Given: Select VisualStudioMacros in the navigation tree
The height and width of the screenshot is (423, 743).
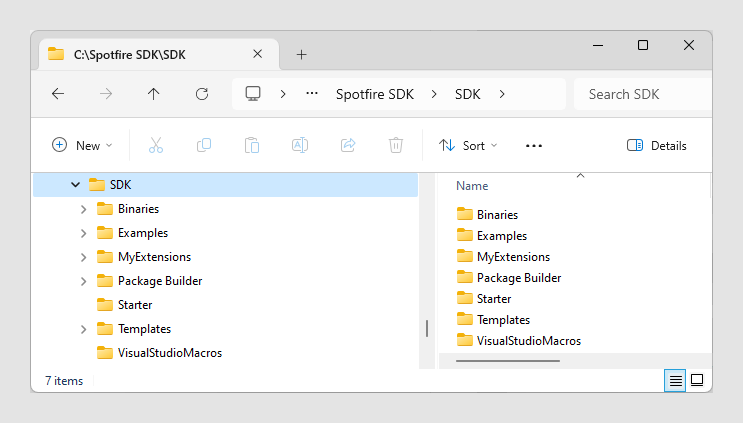Looking at the screenshot, I should click(x=170, y=353).
